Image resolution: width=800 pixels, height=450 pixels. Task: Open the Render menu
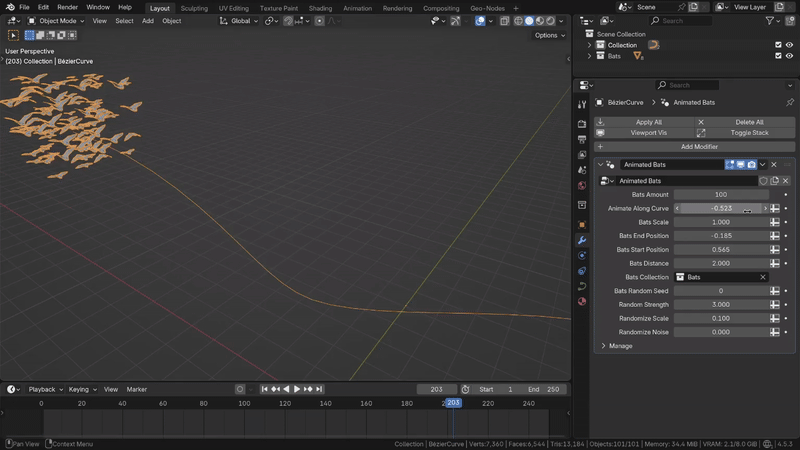click(x=67, y=7)
